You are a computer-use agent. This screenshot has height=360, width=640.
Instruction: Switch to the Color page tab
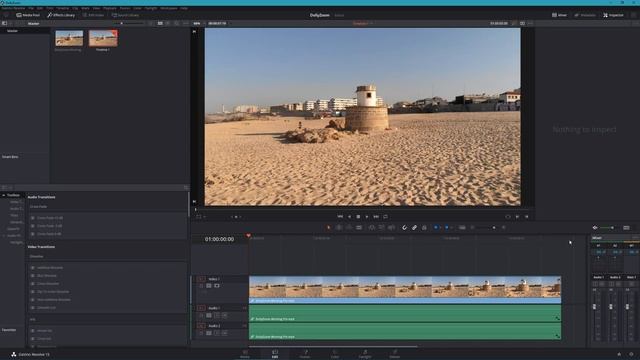(x=335, y=354)
